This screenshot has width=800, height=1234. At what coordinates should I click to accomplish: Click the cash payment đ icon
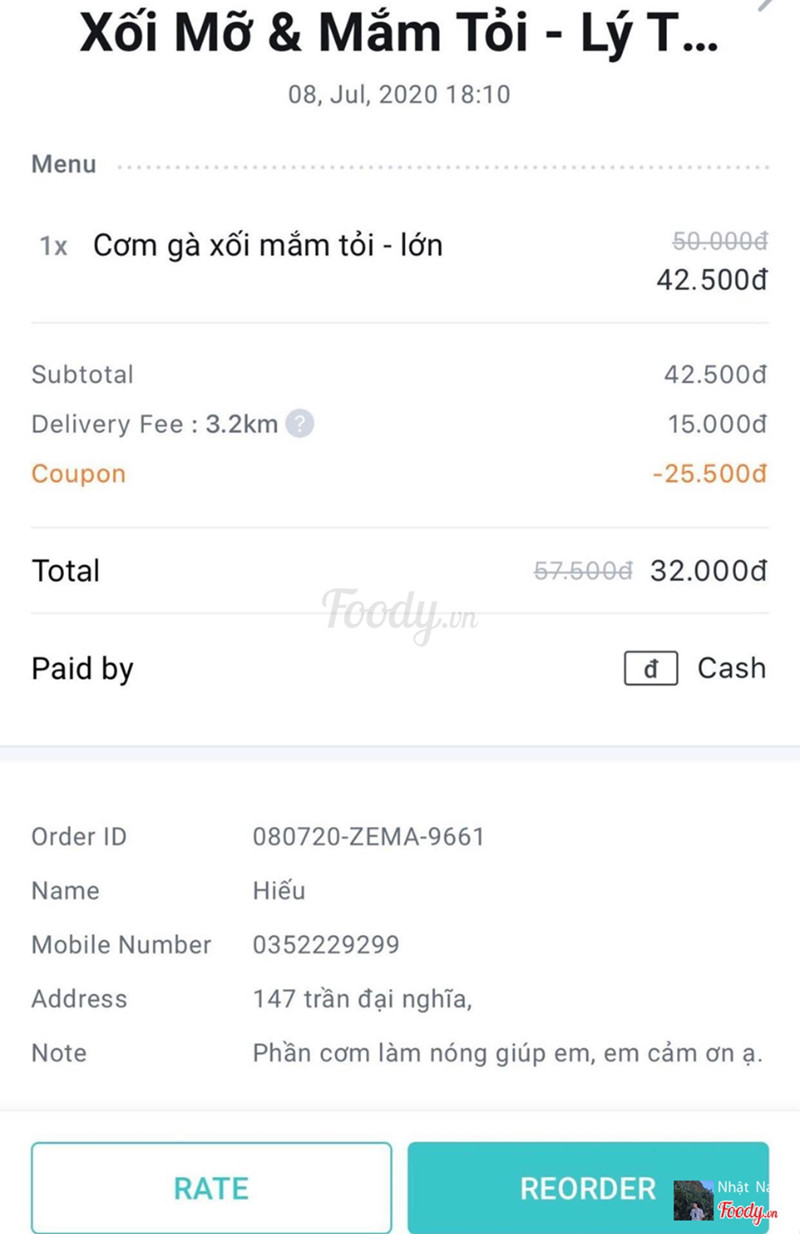(x=651, y=669)
